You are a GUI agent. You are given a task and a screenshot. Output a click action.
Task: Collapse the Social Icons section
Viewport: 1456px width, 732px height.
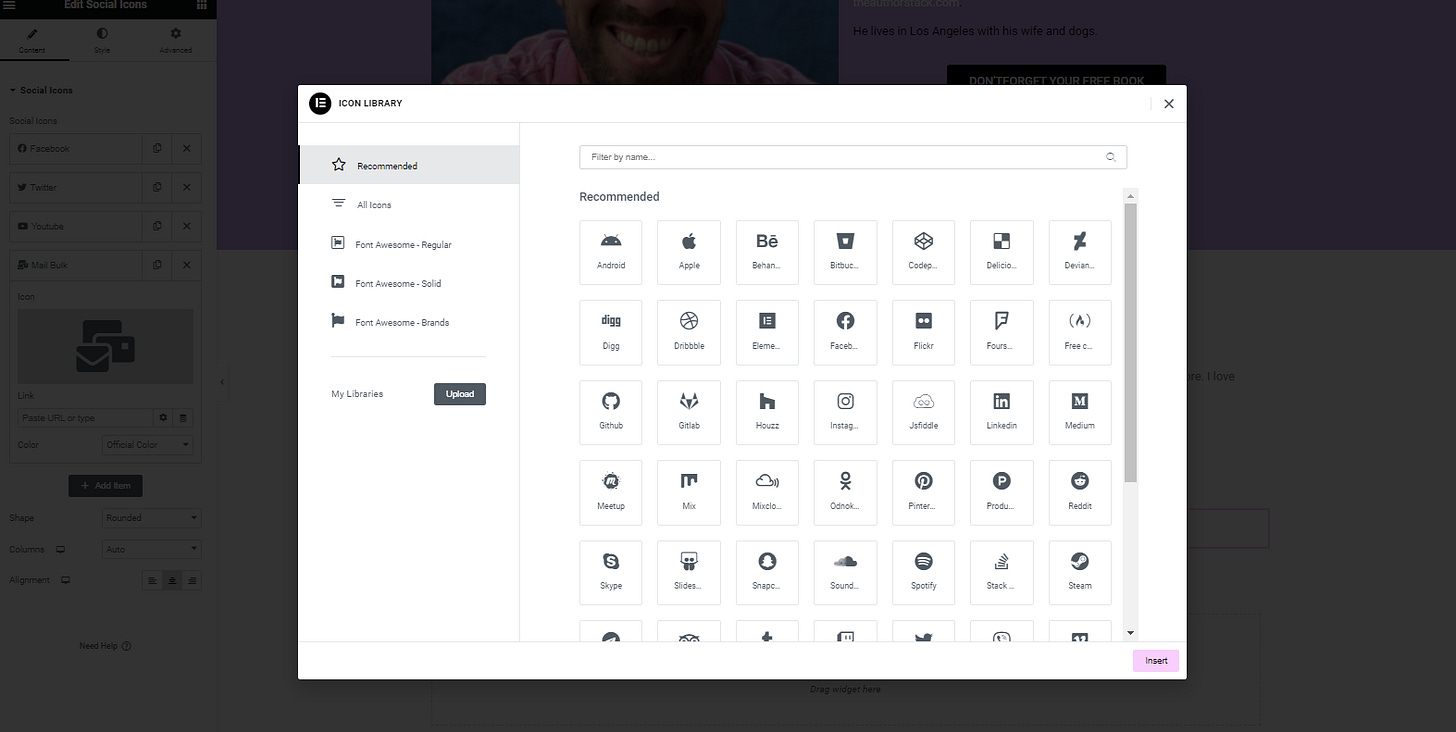click(41, 90)
